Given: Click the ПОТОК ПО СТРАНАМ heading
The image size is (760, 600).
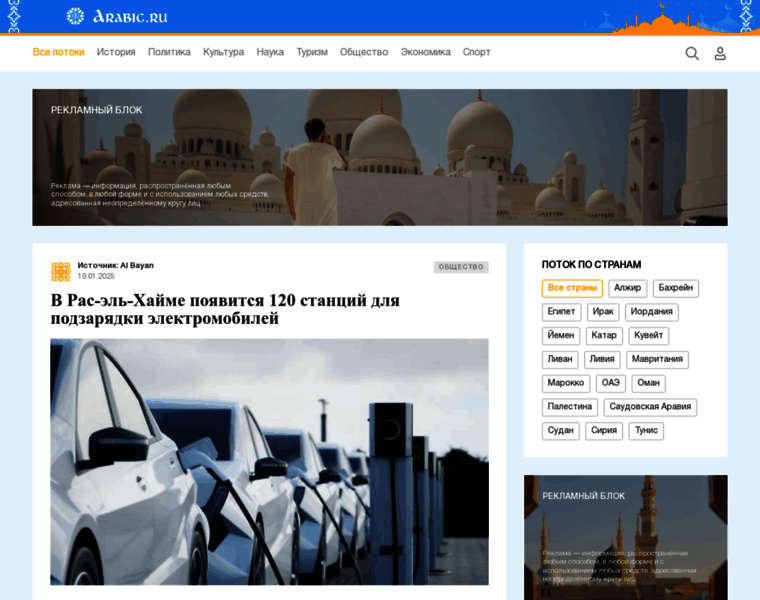Looking at the screenshot, I should (591, 265).
